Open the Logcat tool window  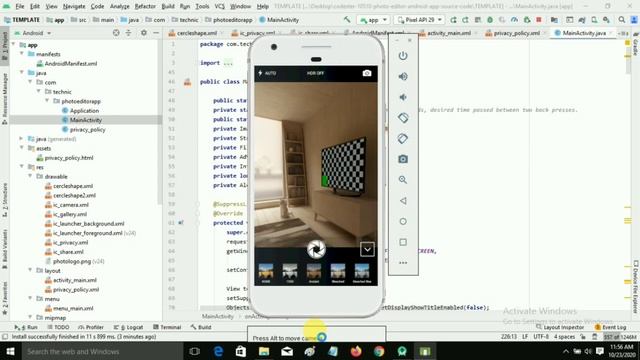(128, 327)
